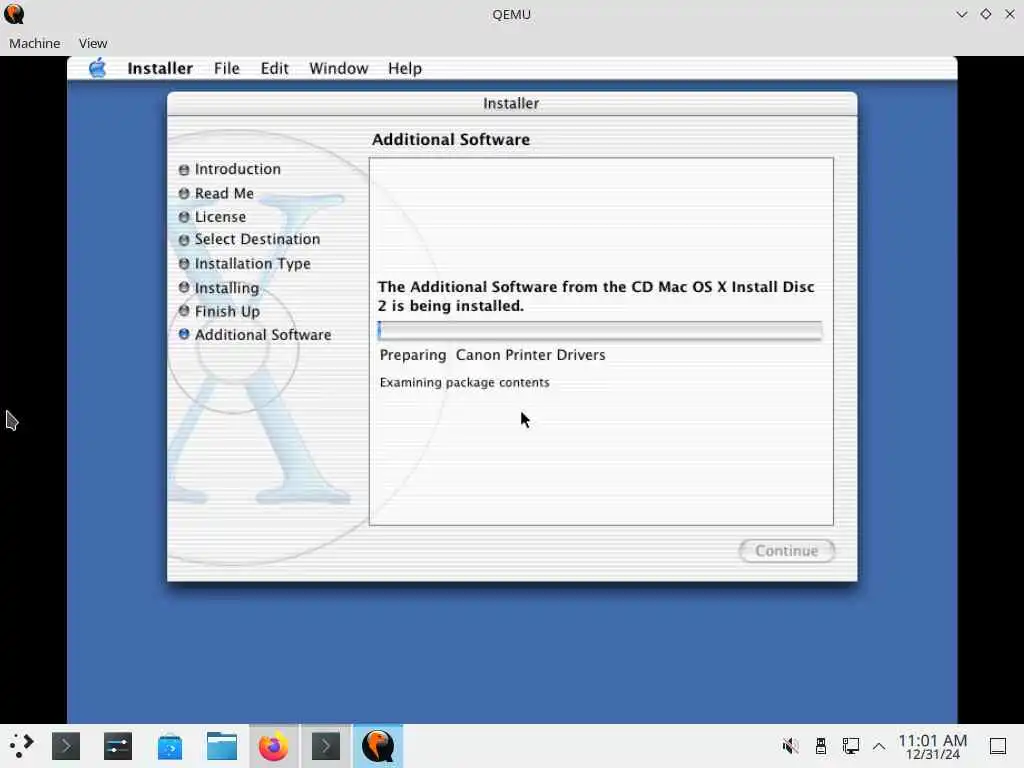Open System Settings from the taskbar

pos(118,746)
